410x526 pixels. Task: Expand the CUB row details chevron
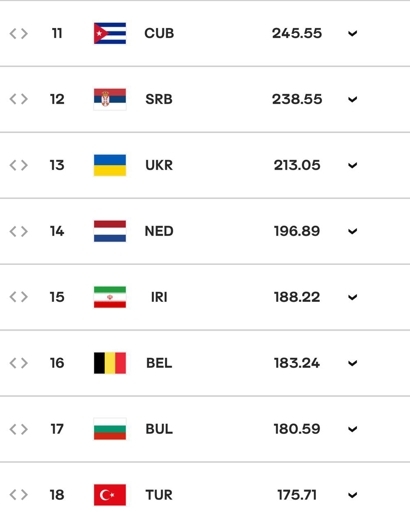352,33
